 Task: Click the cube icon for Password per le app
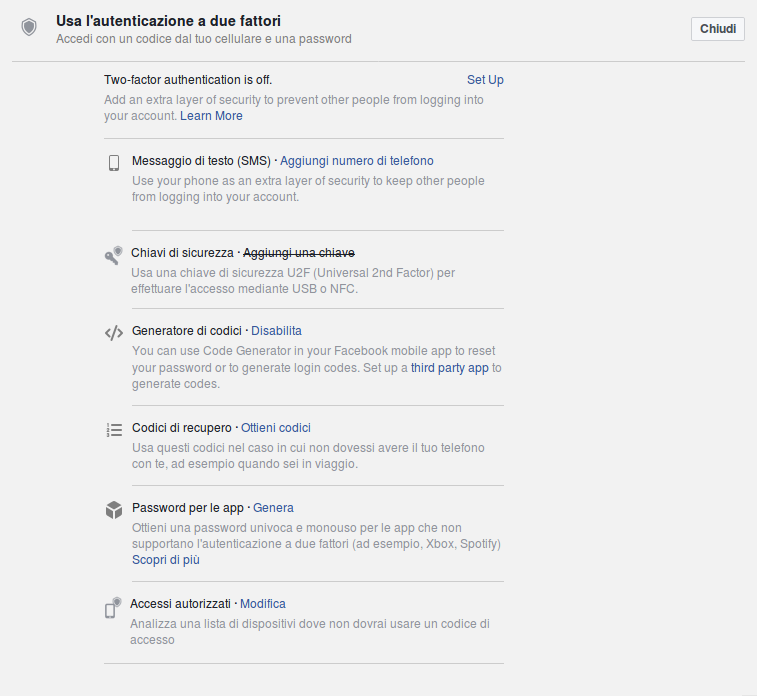click(114, 510)
